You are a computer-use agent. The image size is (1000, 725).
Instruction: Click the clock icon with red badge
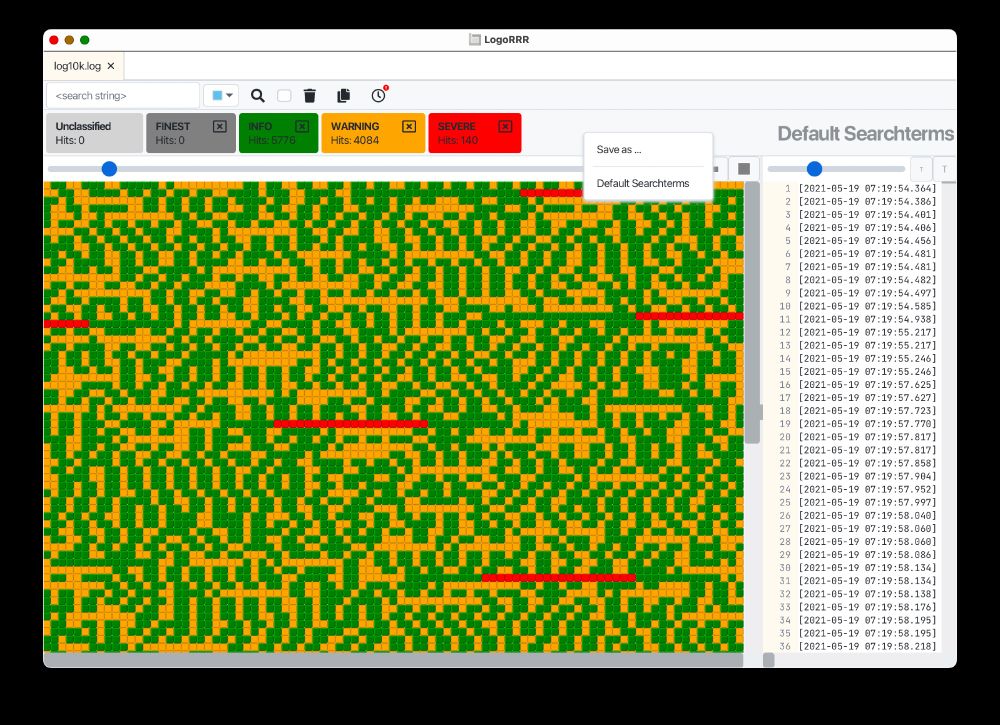[379, 95]
